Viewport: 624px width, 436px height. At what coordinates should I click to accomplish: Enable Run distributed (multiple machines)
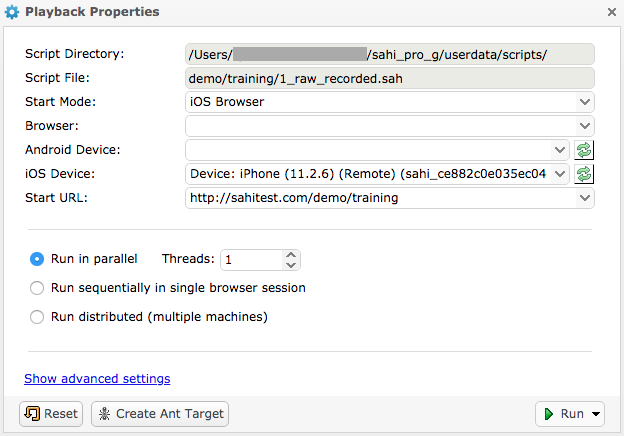click(37, 317)
